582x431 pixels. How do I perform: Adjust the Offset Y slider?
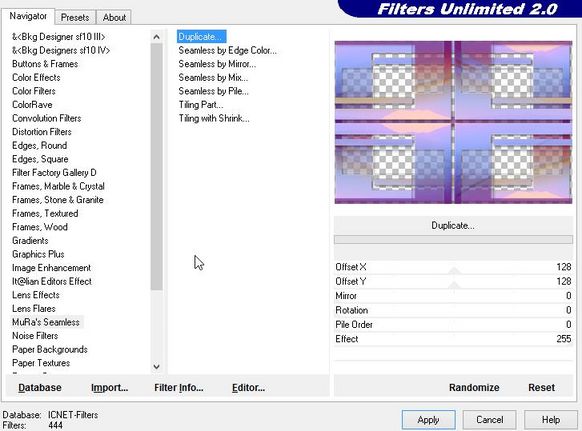[x=453, y=281]
